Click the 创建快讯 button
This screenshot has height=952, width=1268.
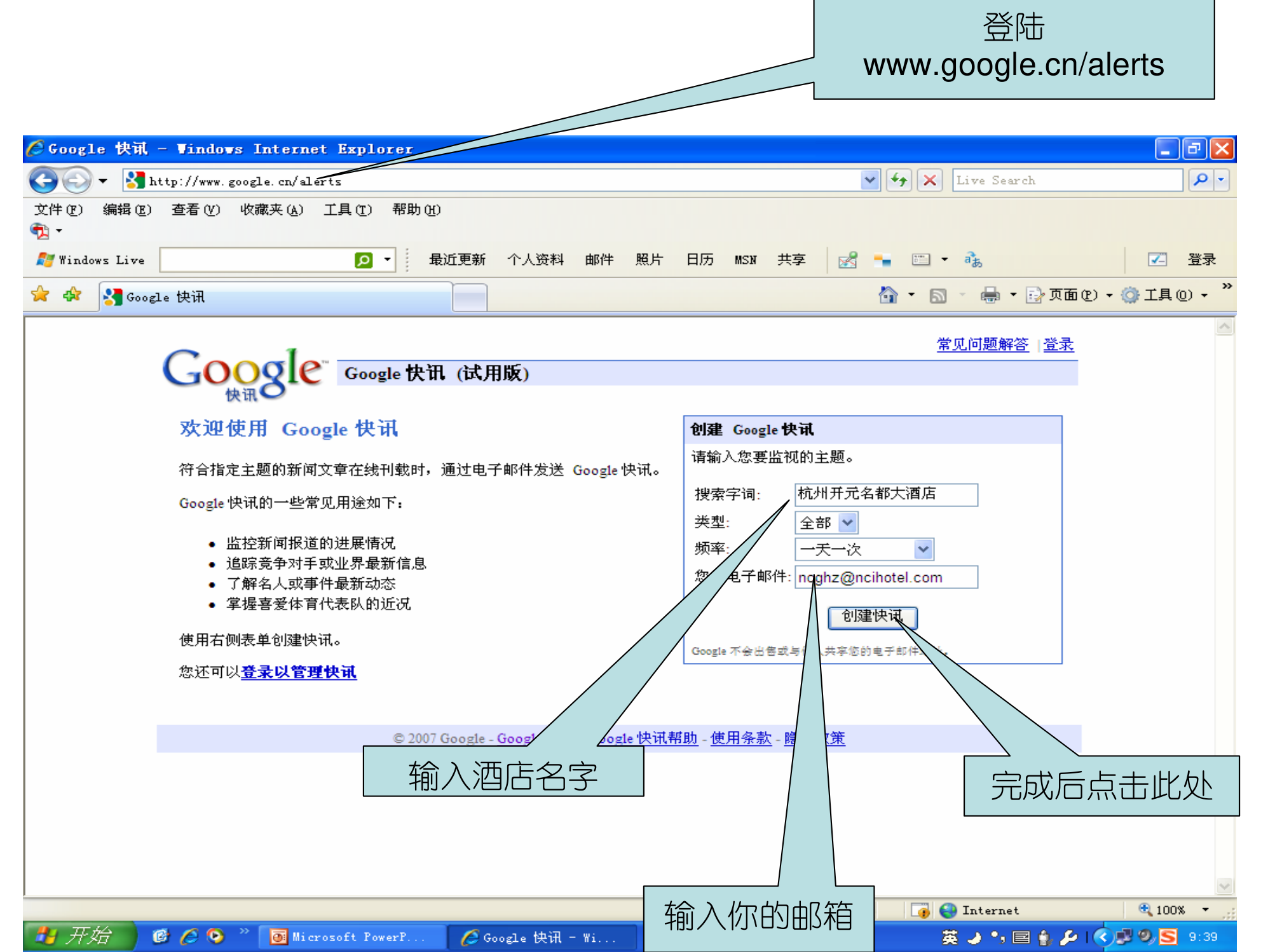pyautogui.click(x=872, y=617)
